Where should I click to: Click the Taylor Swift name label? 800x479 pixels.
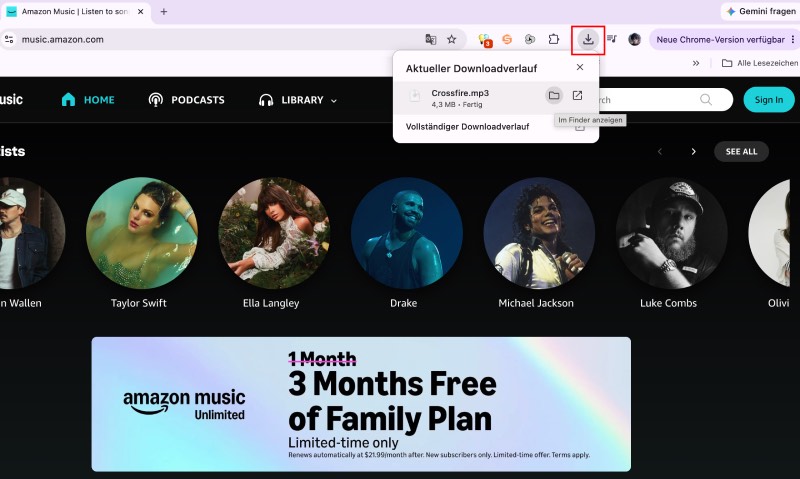[x=139, y=303]
